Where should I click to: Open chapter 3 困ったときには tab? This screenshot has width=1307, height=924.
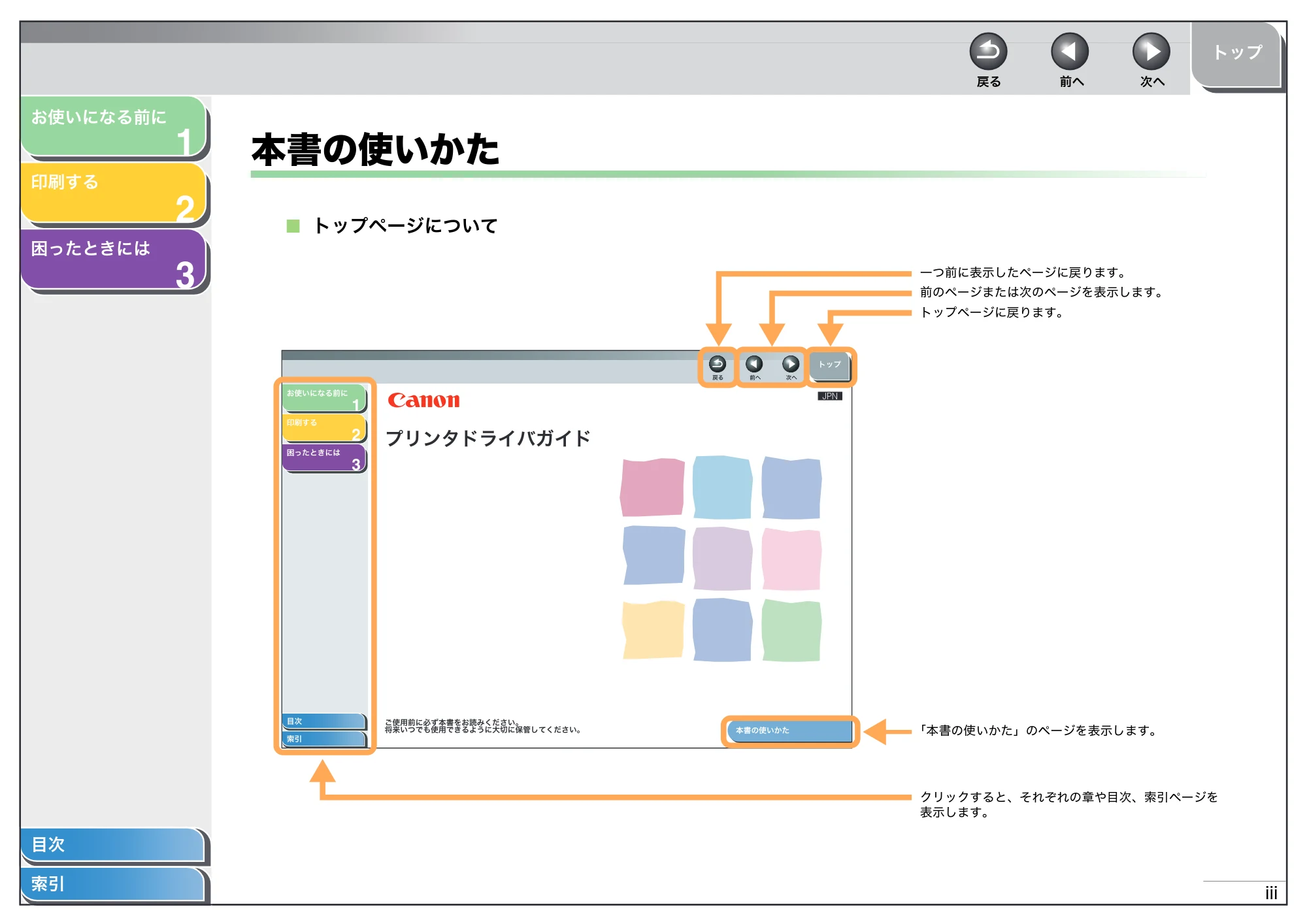(114, 259)
